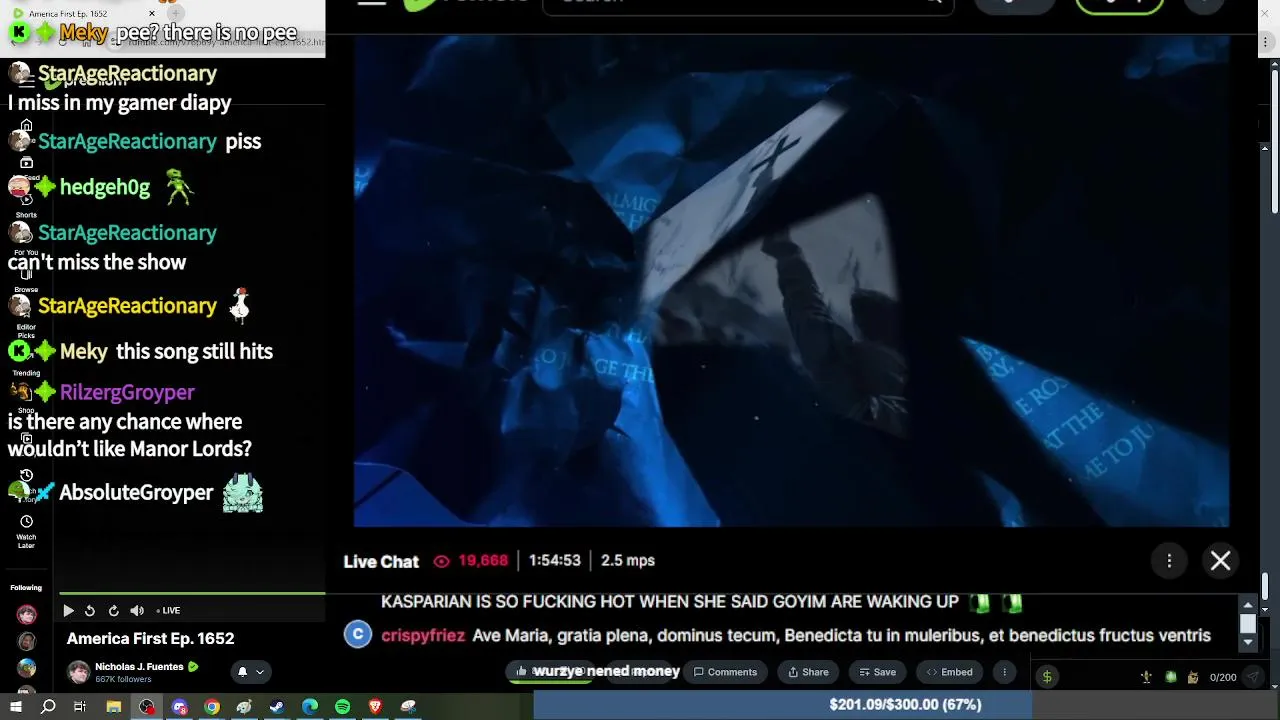Open Windows taskbar search
Image resolution: width=1280 pixels, height=720 pixels.
tap(48, 707)
